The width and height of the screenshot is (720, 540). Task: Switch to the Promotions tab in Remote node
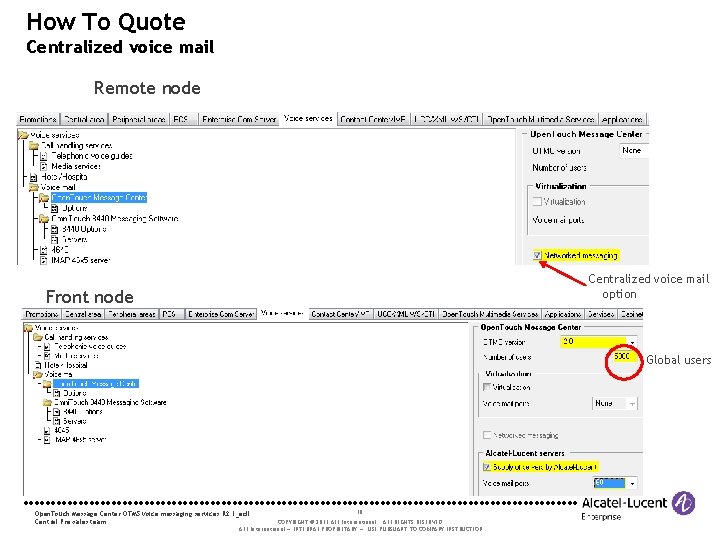click(38, 119)
